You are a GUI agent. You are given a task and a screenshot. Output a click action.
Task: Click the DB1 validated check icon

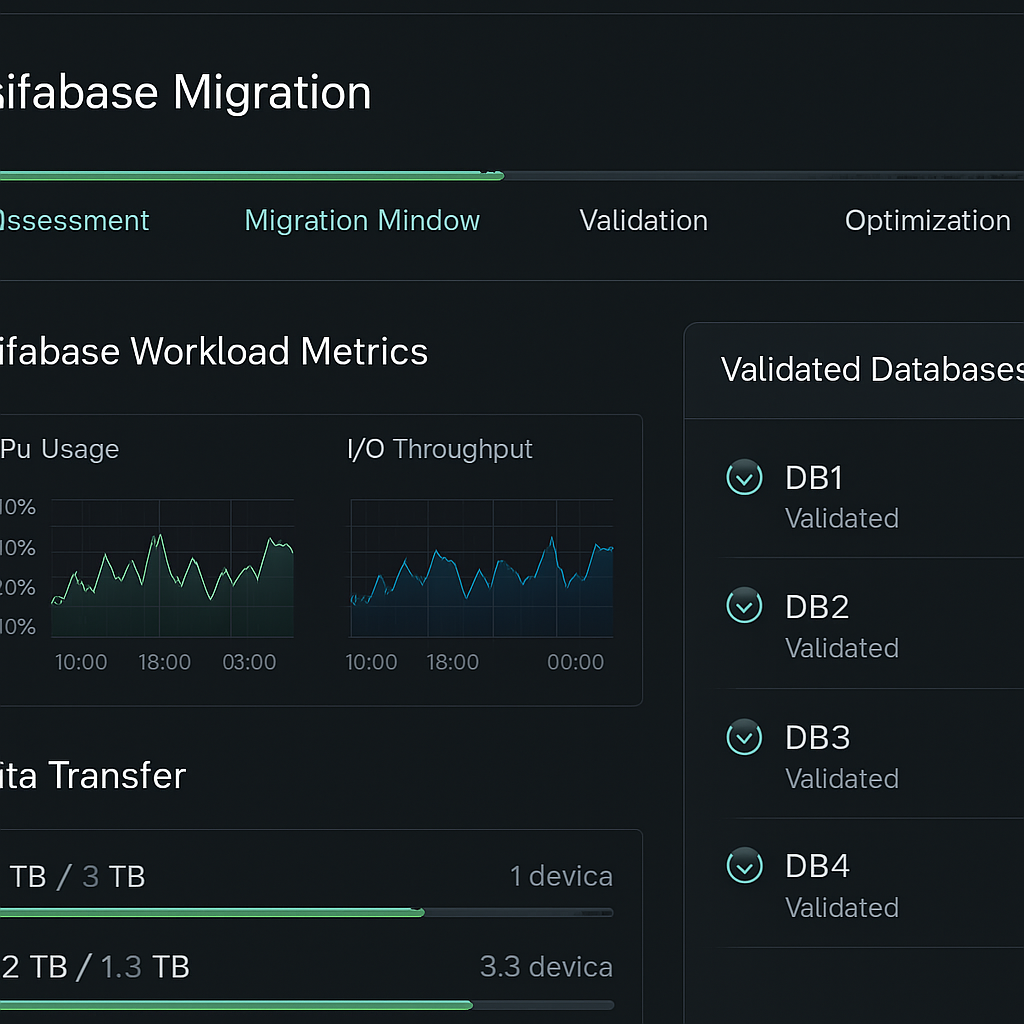(x=744, y=477)
